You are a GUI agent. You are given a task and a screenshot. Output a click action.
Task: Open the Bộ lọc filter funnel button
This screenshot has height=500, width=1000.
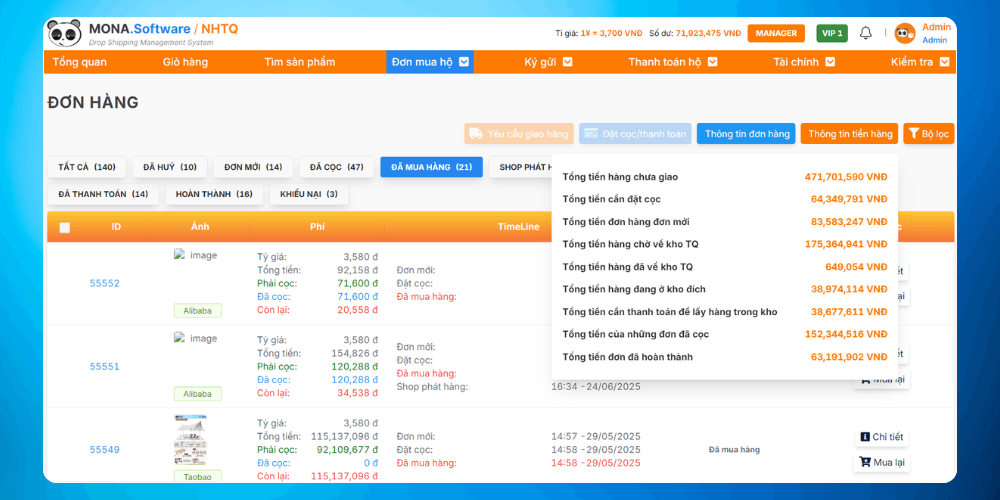929,133
